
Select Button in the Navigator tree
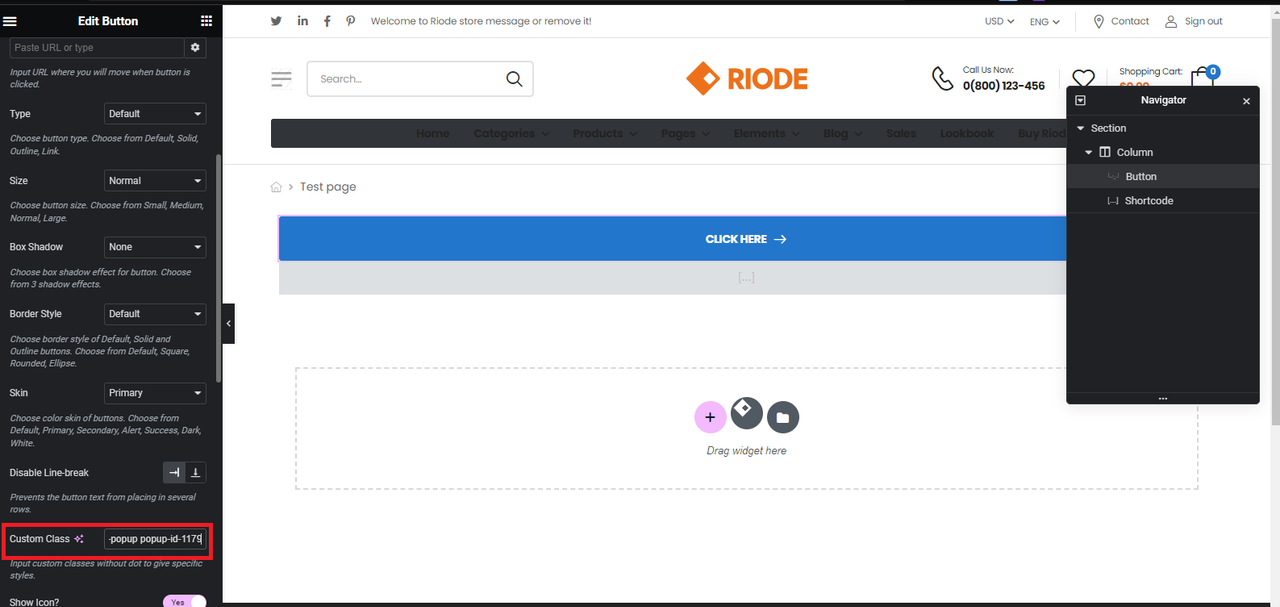tap(1162, 176)
